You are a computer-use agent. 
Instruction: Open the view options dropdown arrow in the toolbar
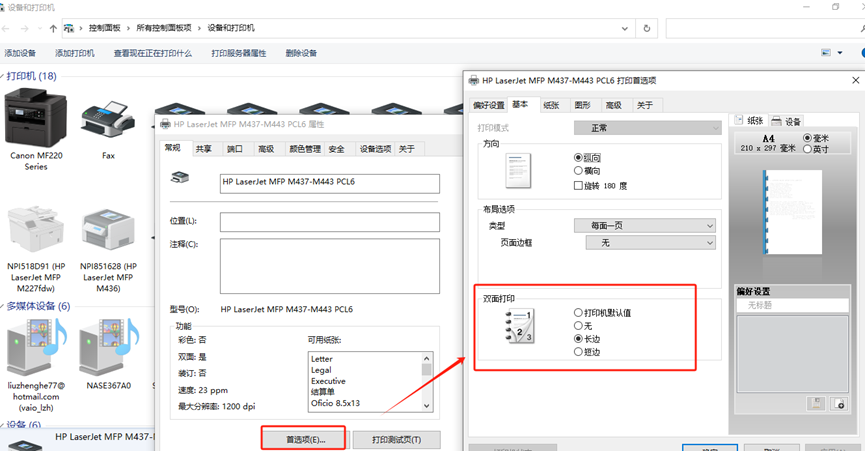(x=840, y=53)
